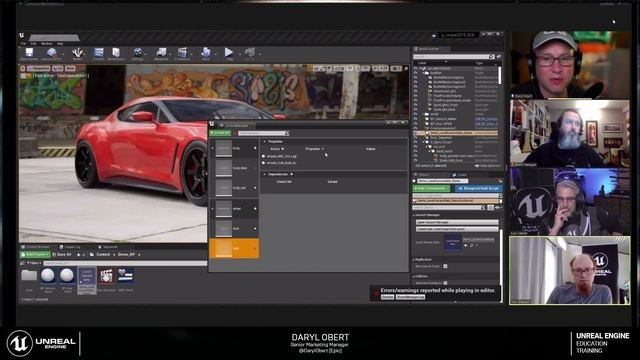
Task: Select the Level Variant Sets asset
Action: tap(87, 280)
